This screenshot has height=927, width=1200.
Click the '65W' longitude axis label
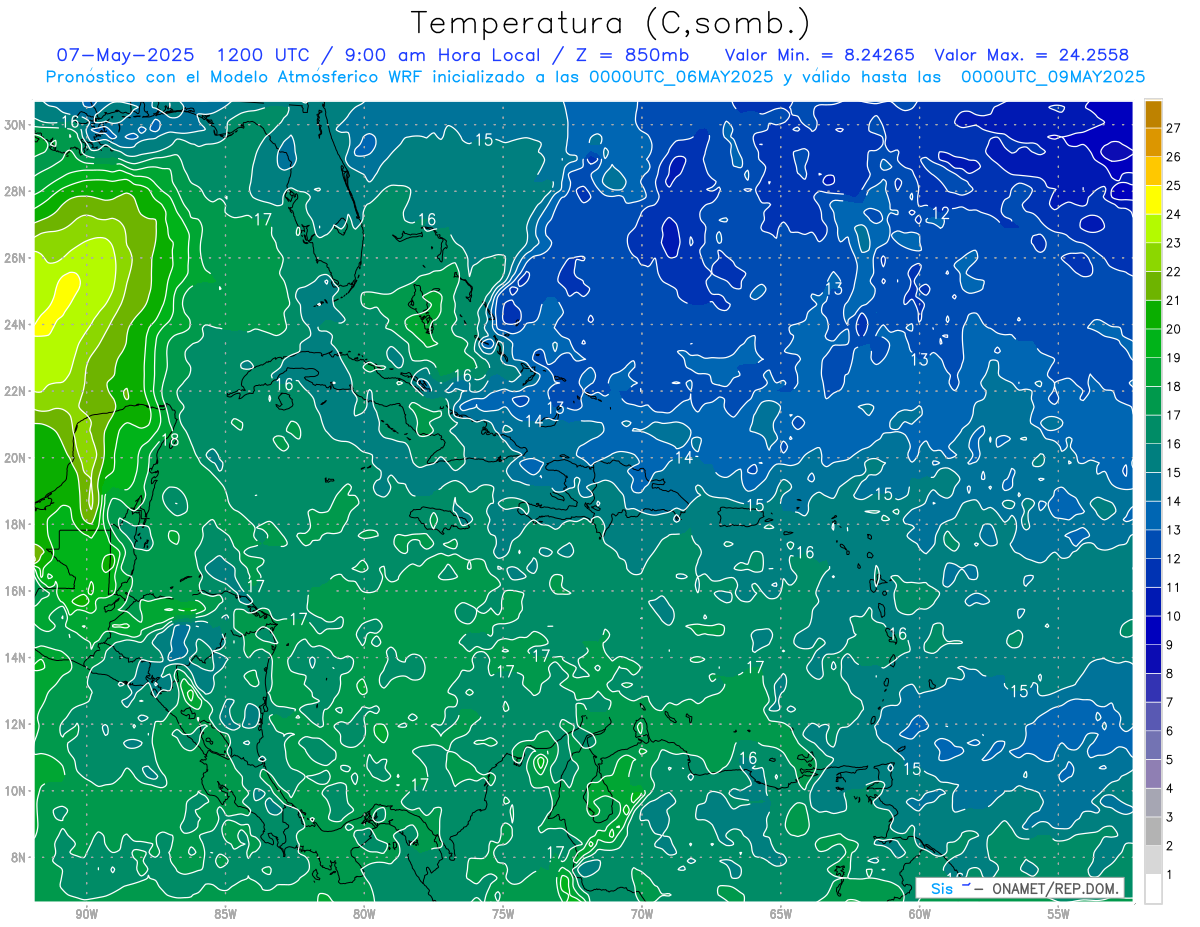781,914
